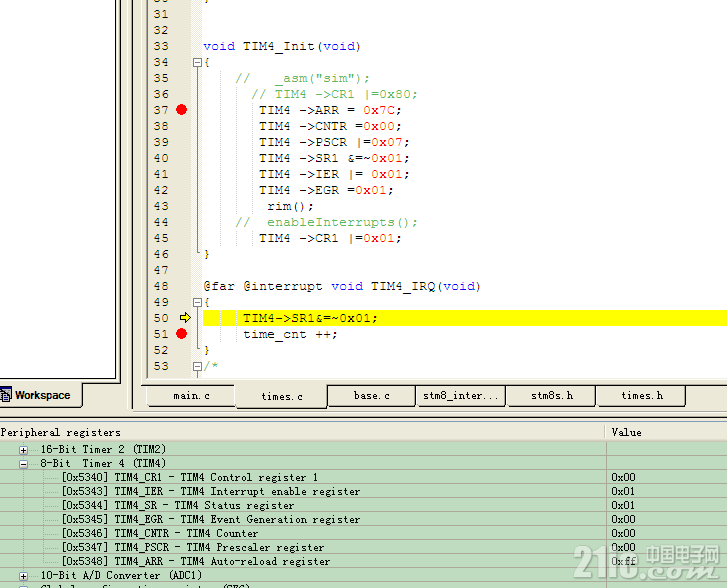Image resolution: width=727 pixels, height=588 pixels.
Task: Click the commented enableInterrupts() line
Action: 326,223
